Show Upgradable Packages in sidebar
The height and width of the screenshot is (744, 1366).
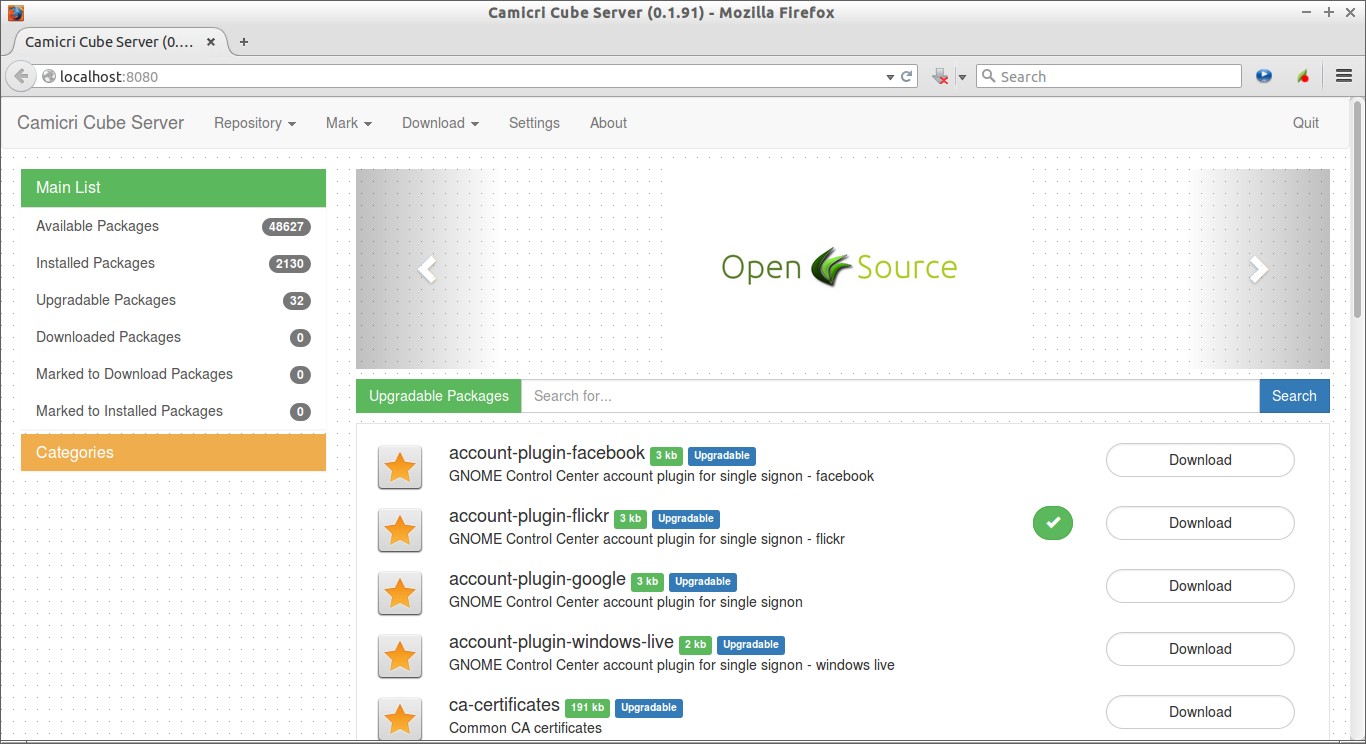173,300
